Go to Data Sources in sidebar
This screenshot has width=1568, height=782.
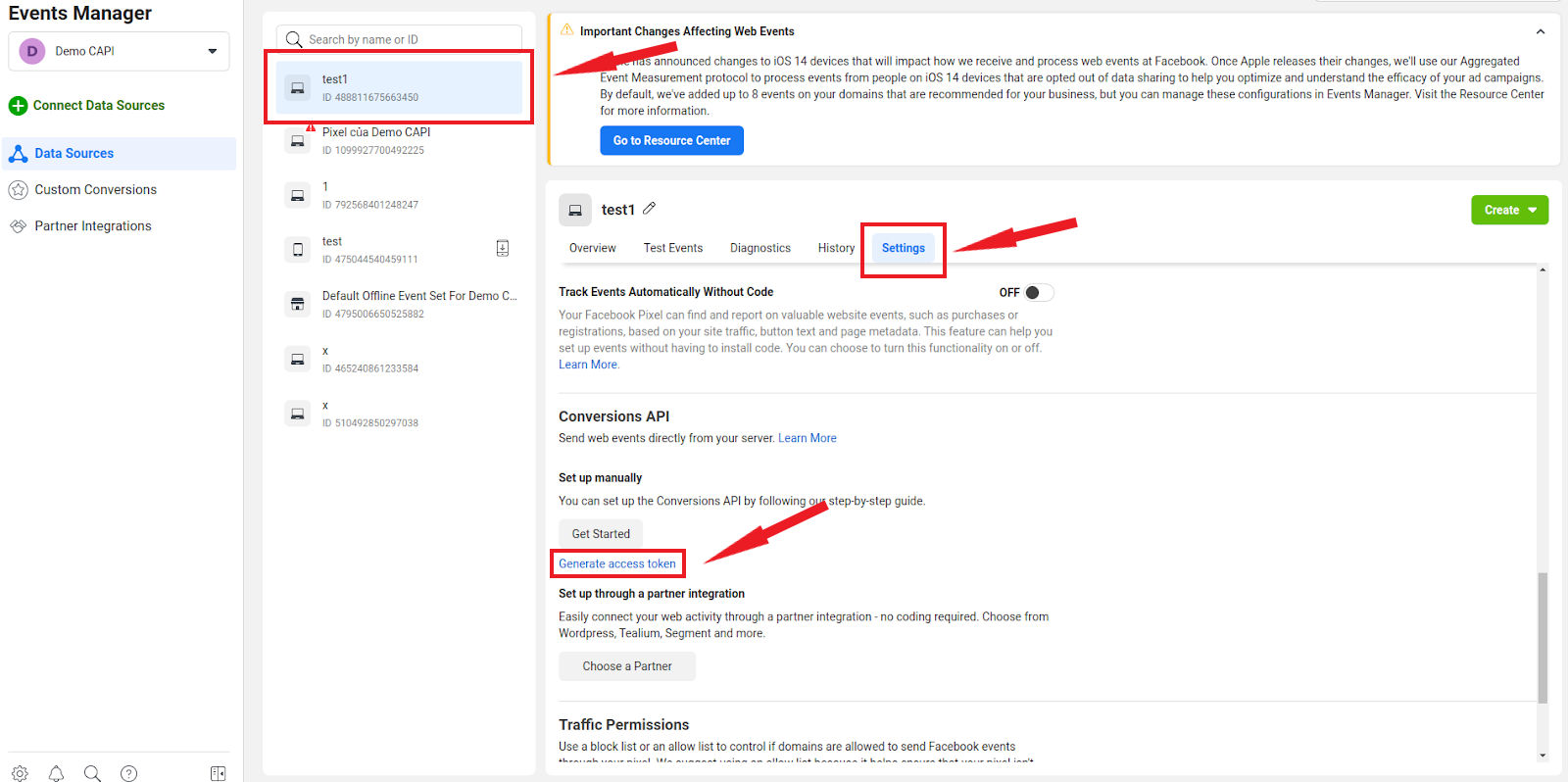(119, 154)
